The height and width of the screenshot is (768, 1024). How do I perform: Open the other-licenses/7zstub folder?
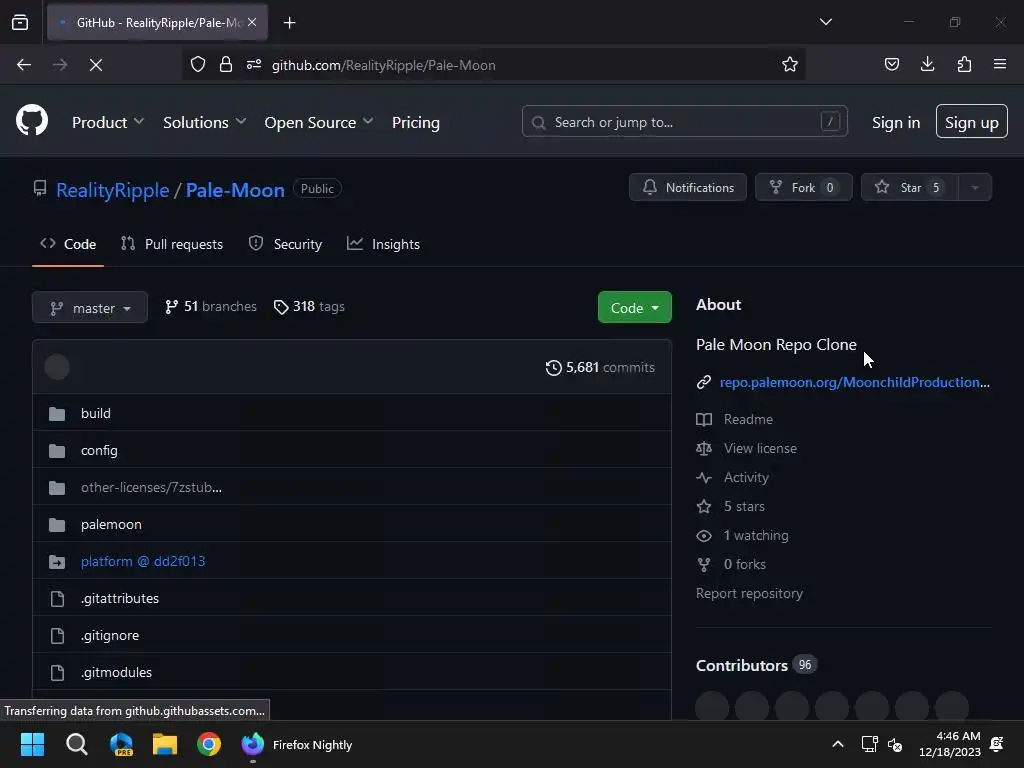152,487
